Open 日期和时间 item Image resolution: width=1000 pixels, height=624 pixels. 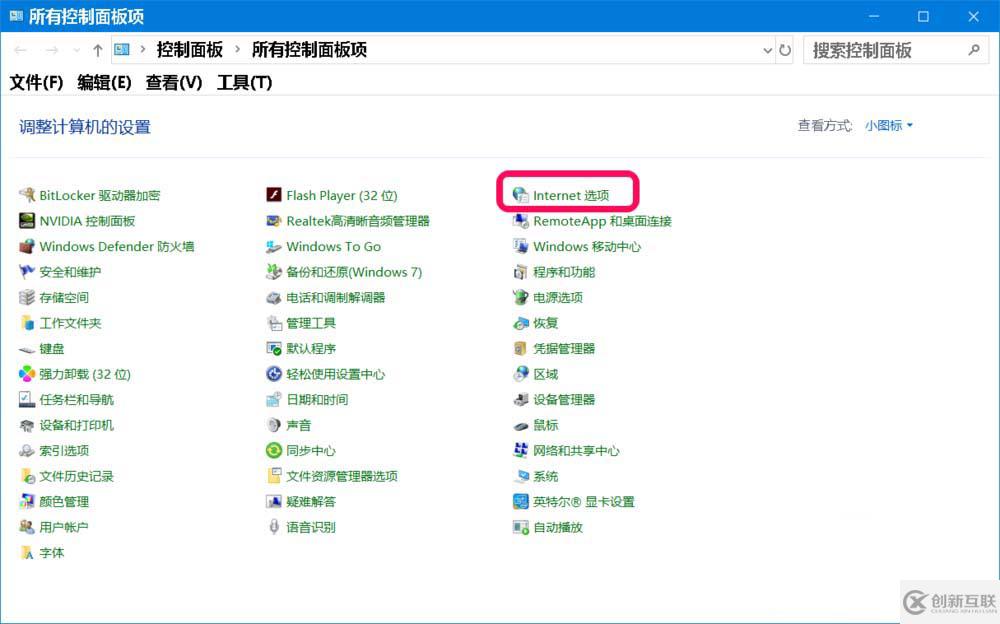point(317,399)
